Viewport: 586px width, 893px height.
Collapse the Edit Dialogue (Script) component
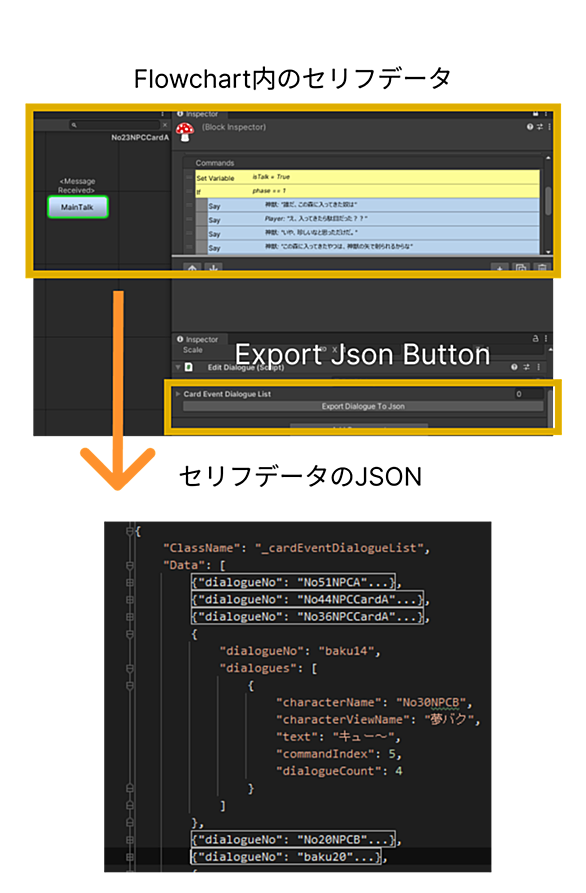click(178, 368)
